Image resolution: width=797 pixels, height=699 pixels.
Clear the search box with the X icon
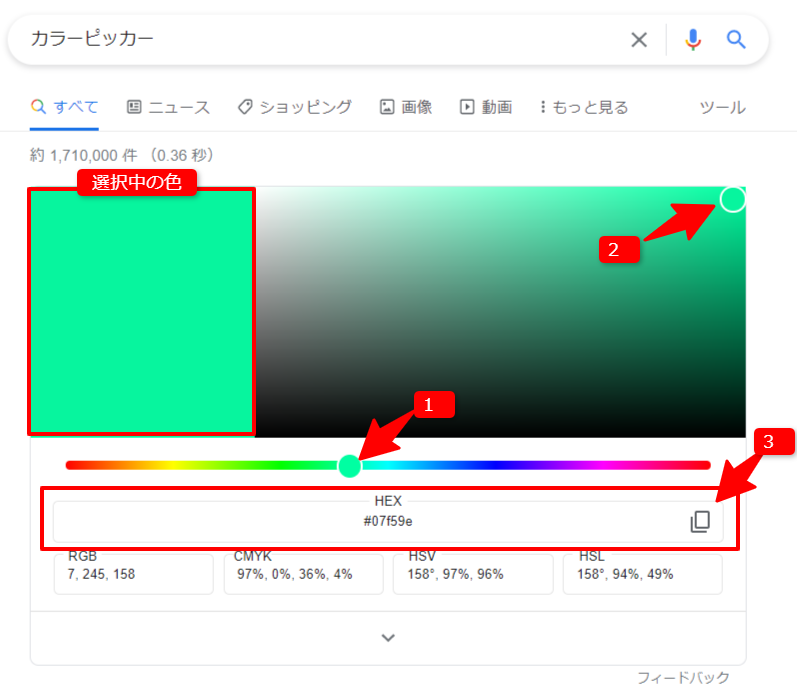(x=639, y=40)
